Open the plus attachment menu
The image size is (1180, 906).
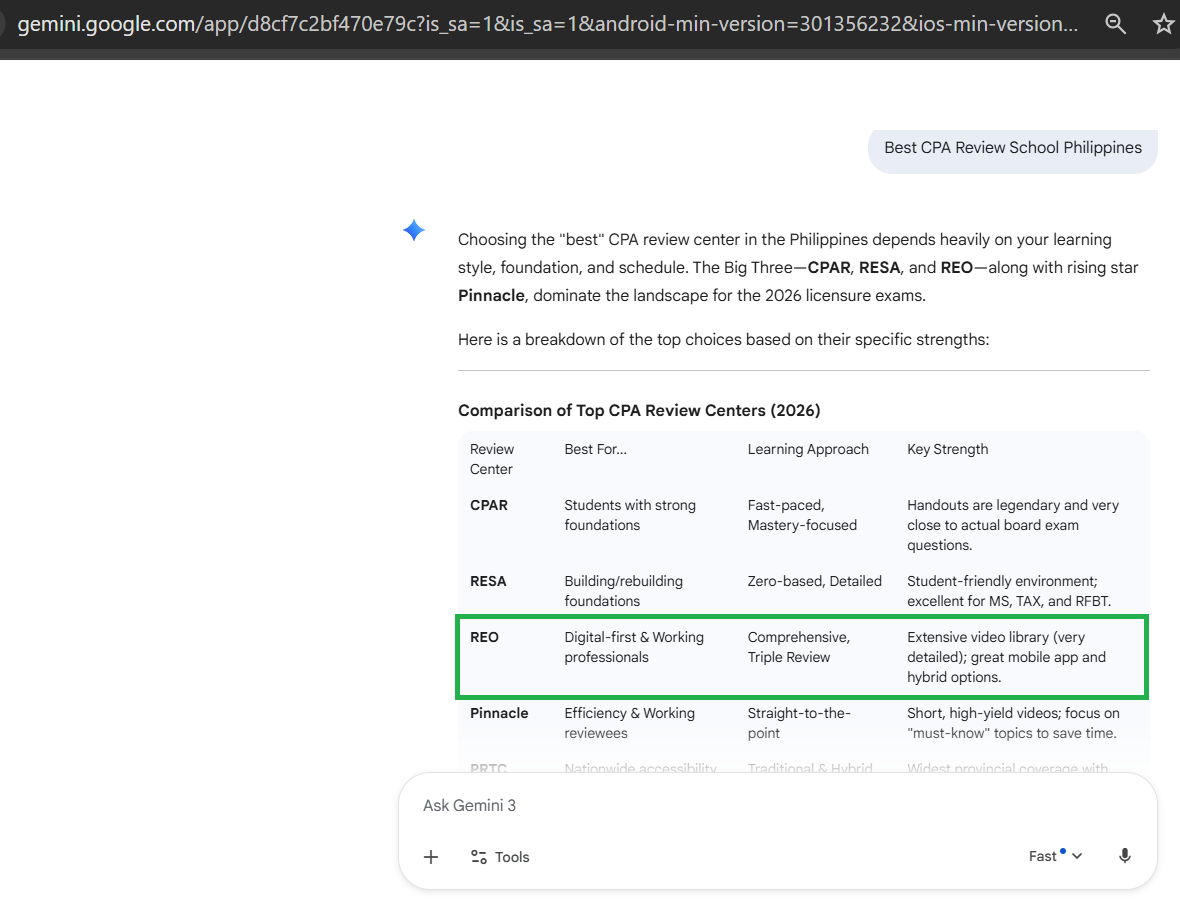431,857
